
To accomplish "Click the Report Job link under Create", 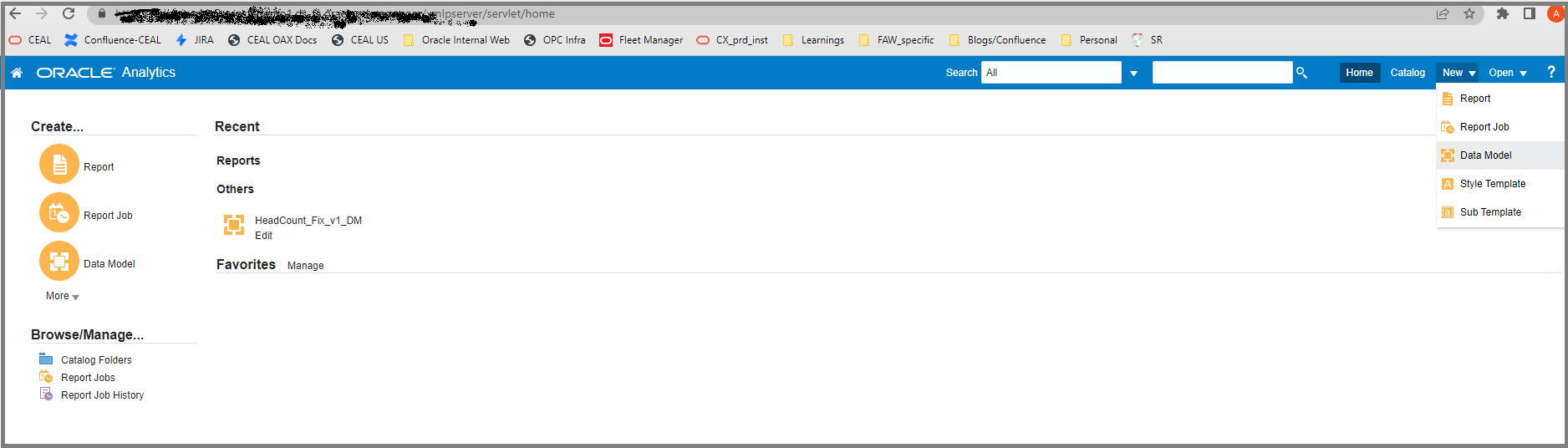I will click(108, 216).
